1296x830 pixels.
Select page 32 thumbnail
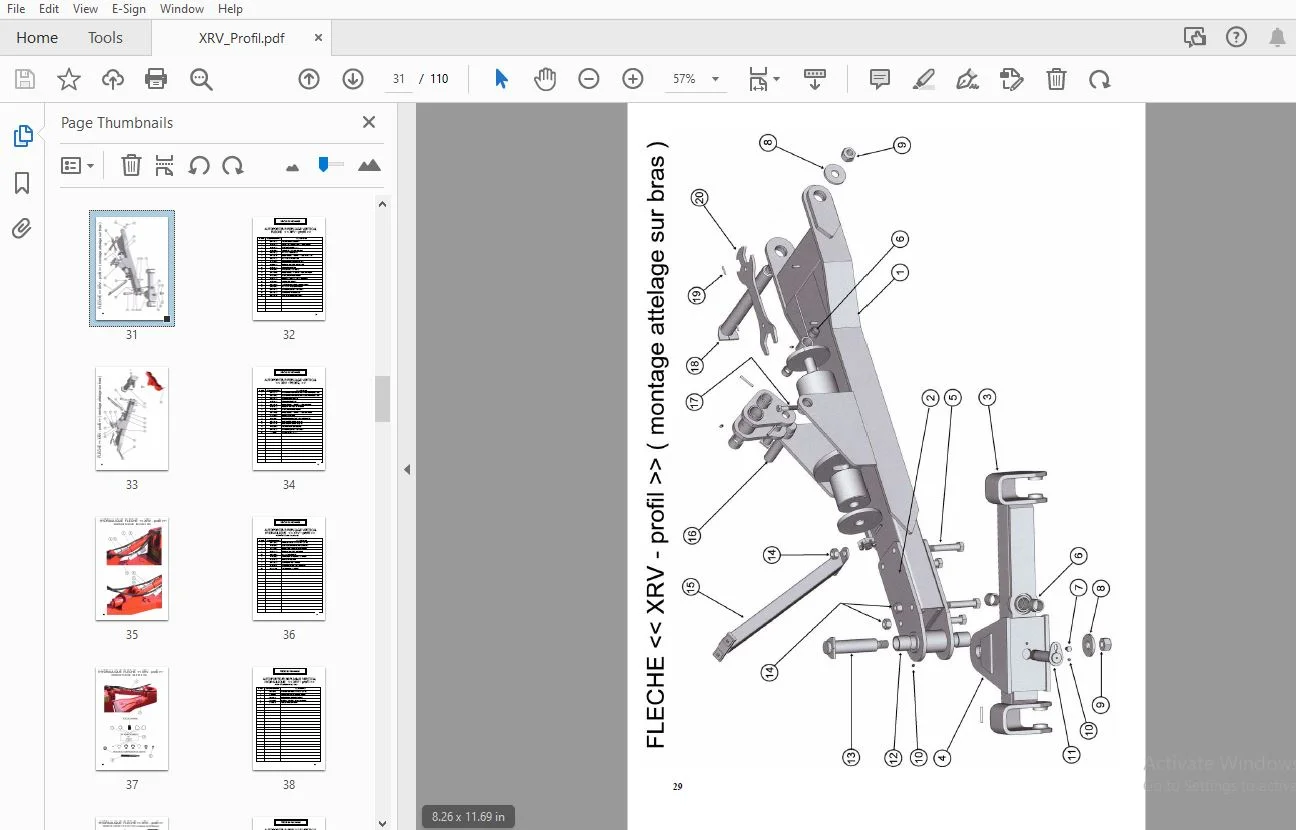[289, 268]
